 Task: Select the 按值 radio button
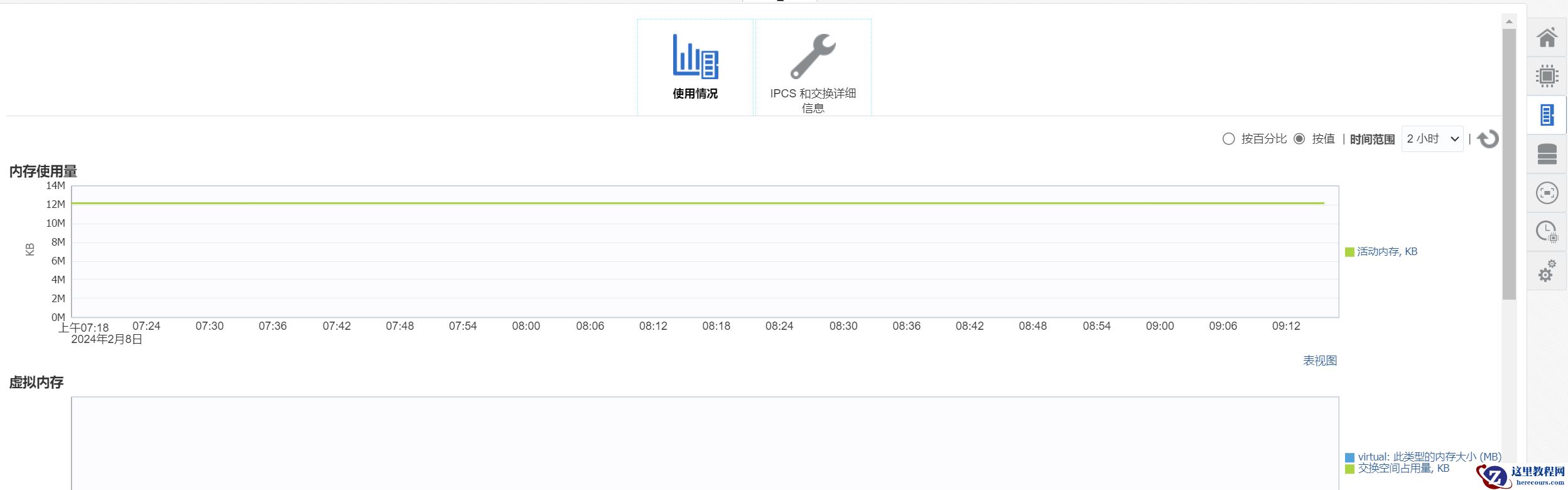tap(1299, 139)
